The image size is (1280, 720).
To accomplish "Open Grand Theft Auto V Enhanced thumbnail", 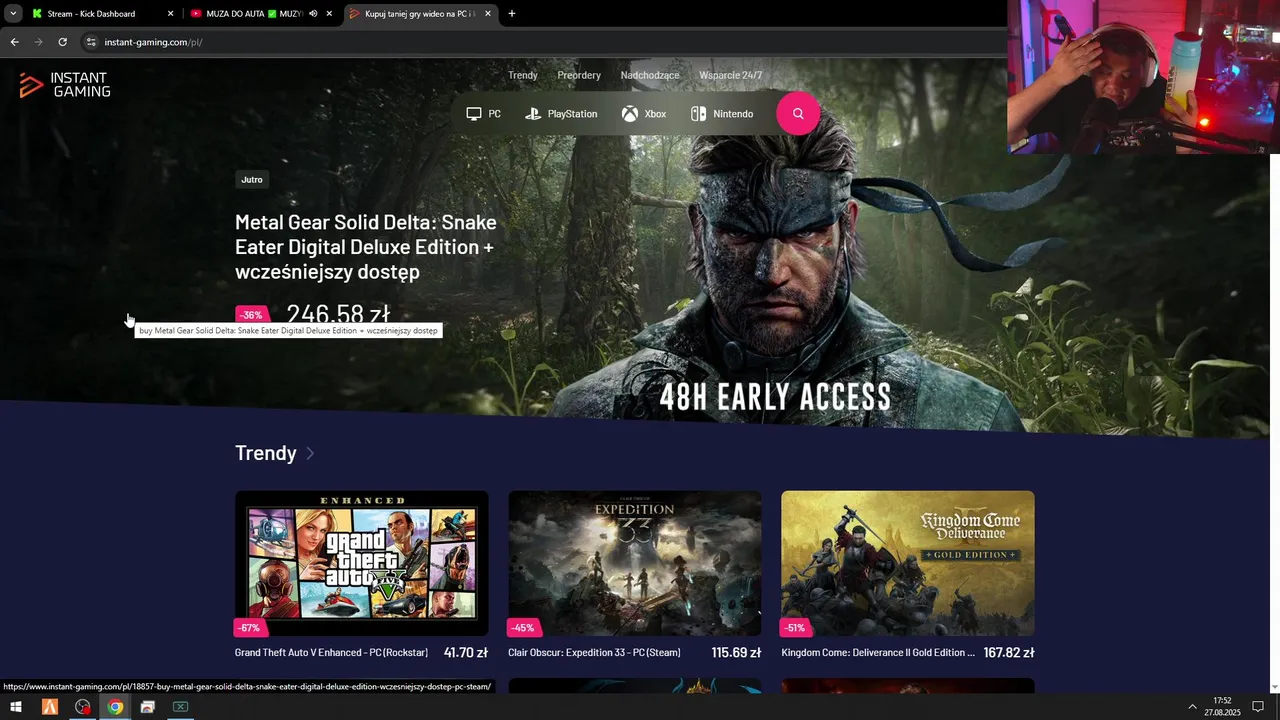I will coord(362,563).
